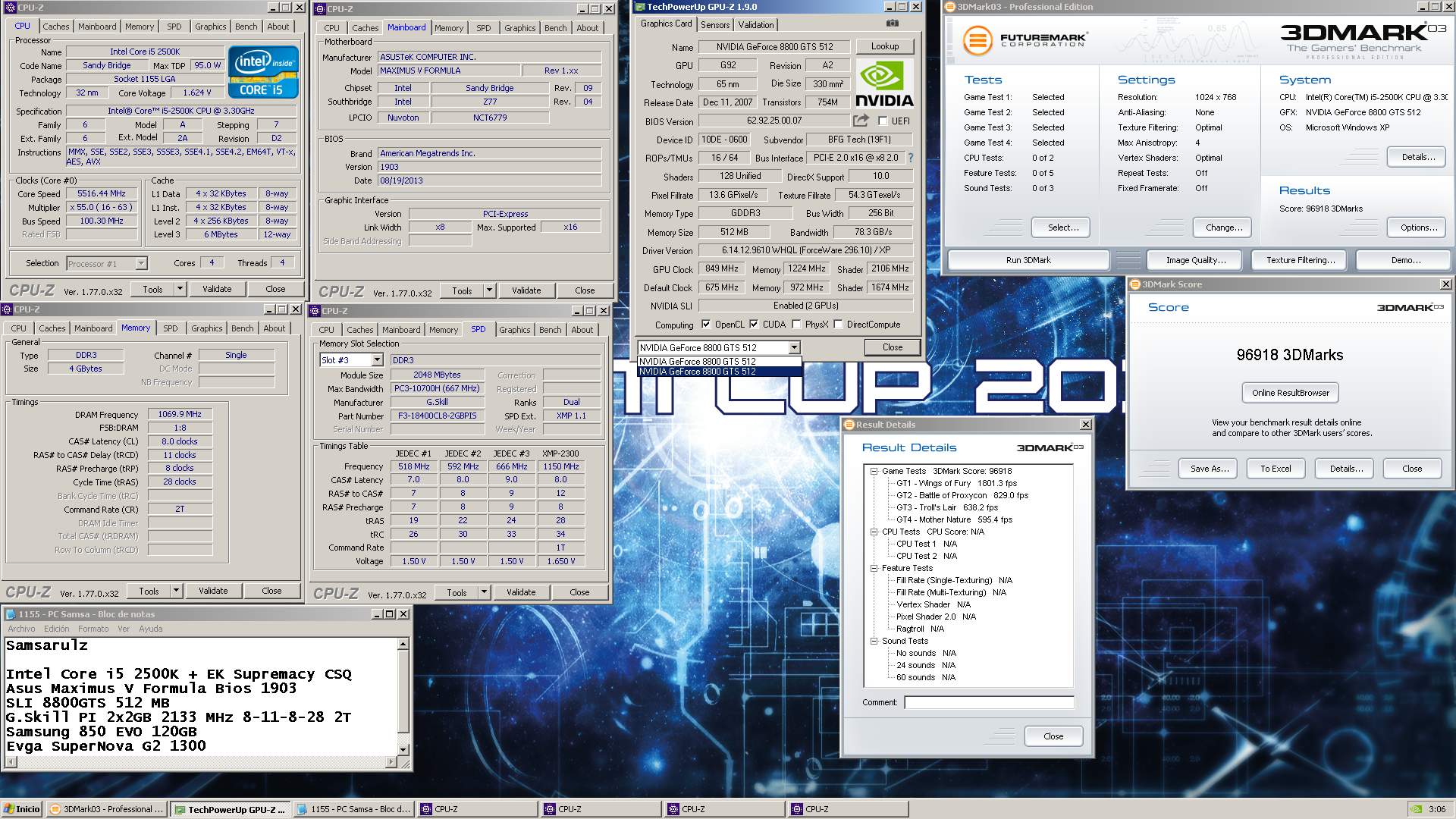Click the Image Quality button

point(1196,260)
